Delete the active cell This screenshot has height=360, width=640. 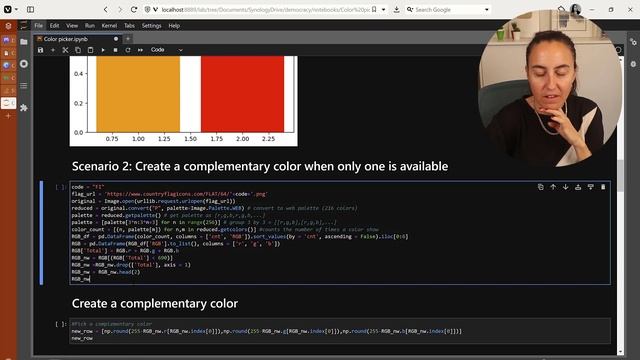pyautogui.click(x=603, y=187)
